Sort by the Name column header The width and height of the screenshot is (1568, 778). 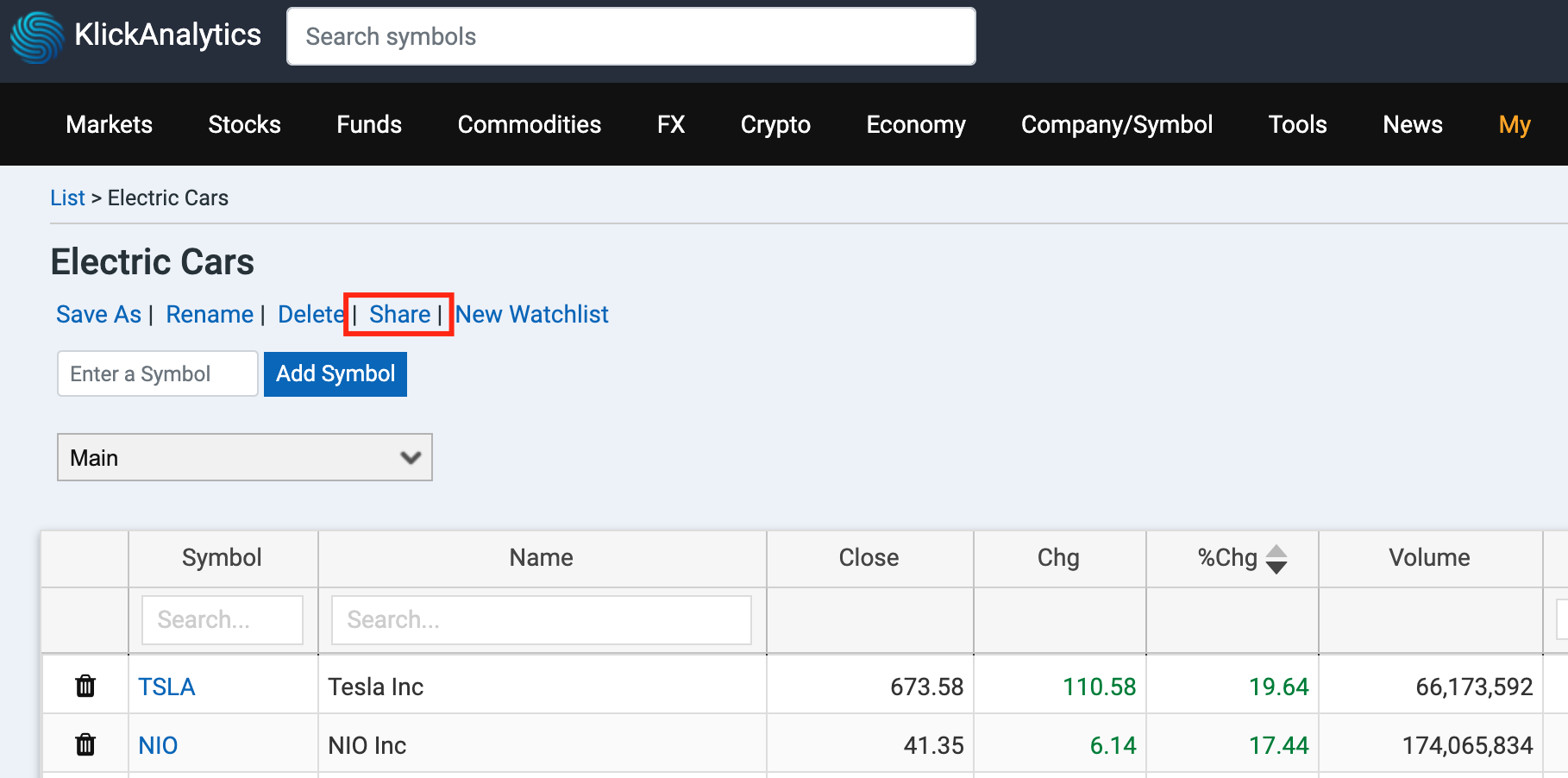(541, 557)
